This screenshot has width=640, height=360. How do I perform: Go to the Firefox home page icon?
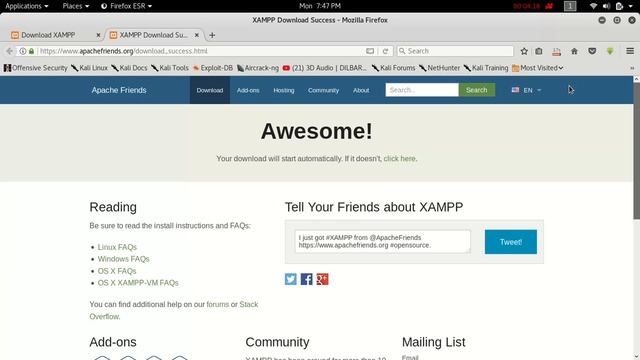click(574, 51)
